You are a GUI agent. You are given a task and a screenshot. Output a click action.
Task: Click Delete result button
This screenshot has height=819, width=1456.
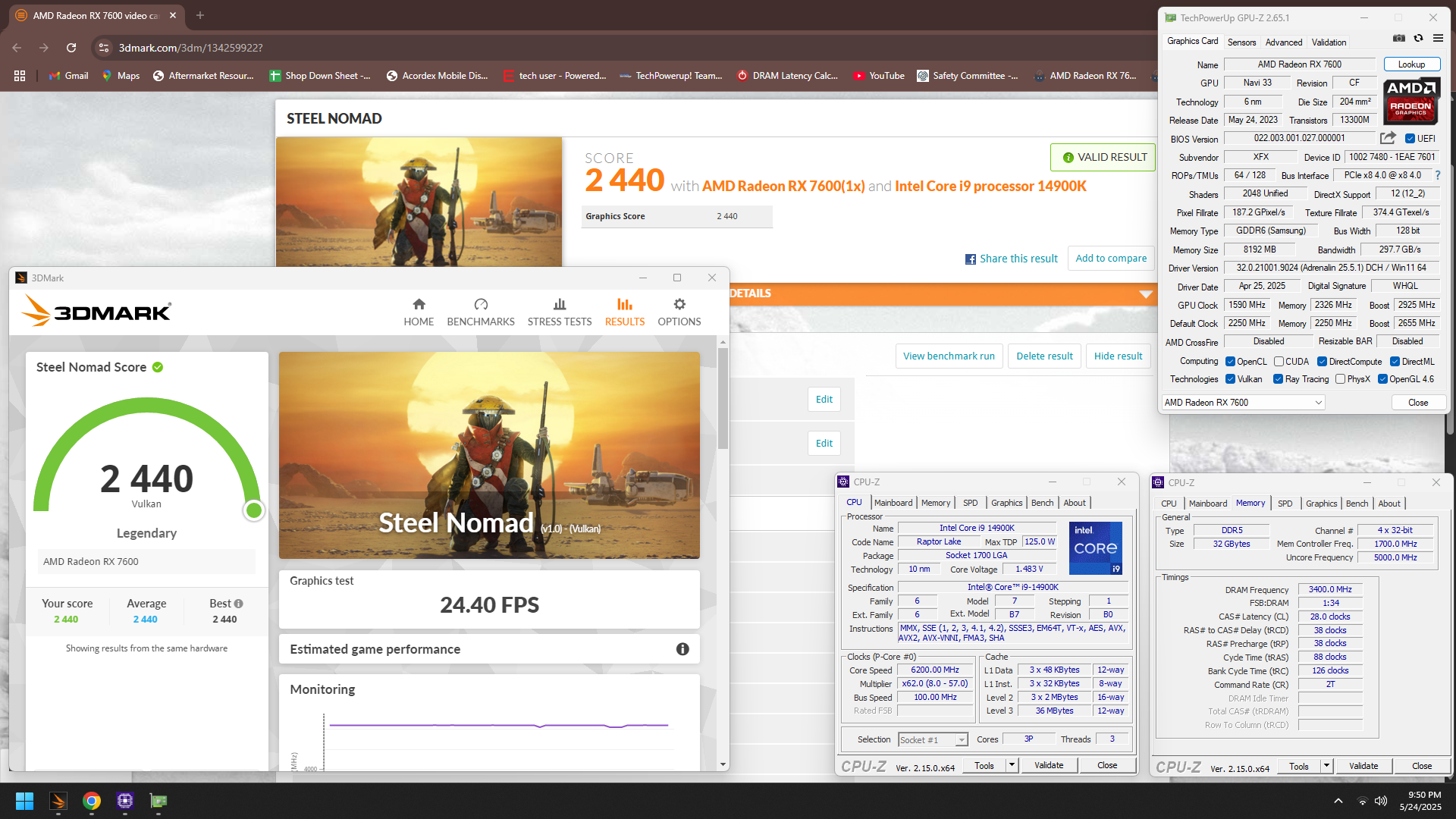(1044, 356)
